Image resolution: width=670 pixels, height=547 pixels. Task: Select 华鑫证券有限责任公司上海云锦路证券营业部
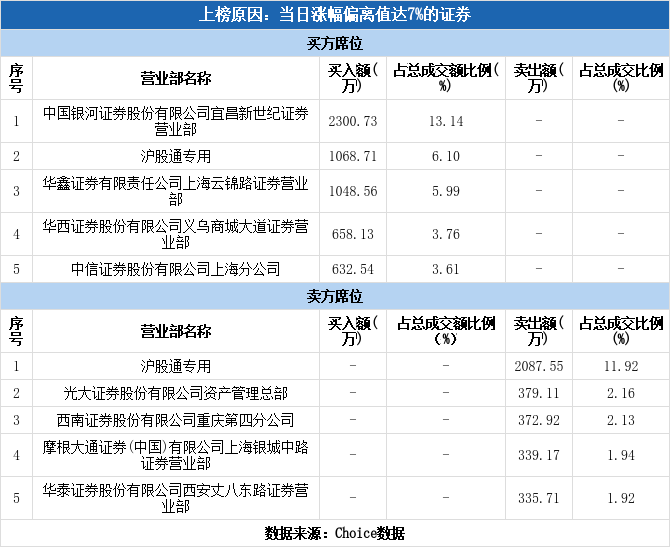tap(176, 191)
